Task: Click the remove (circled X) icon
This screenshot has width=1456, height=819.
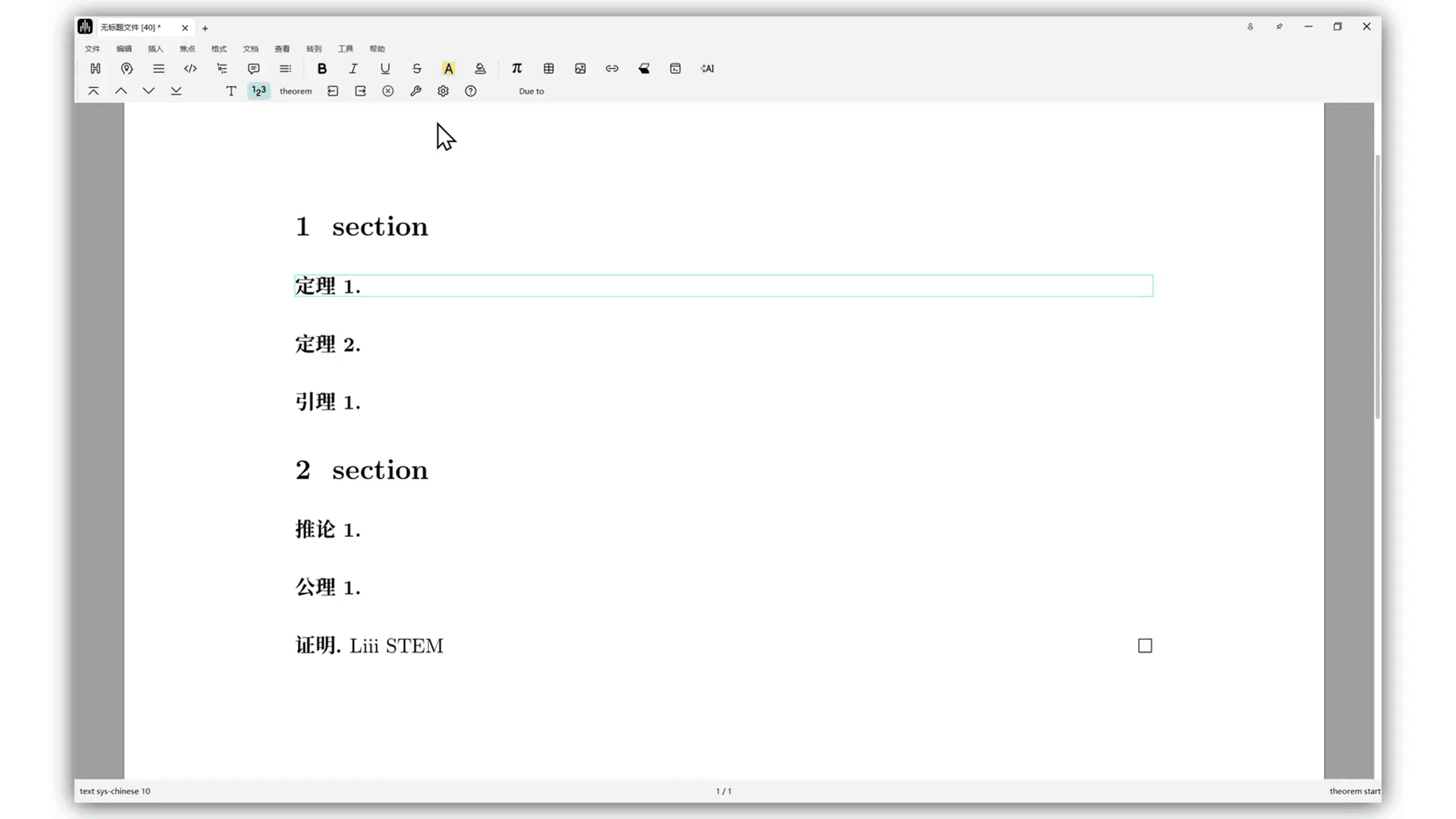Action: [388, 91]
